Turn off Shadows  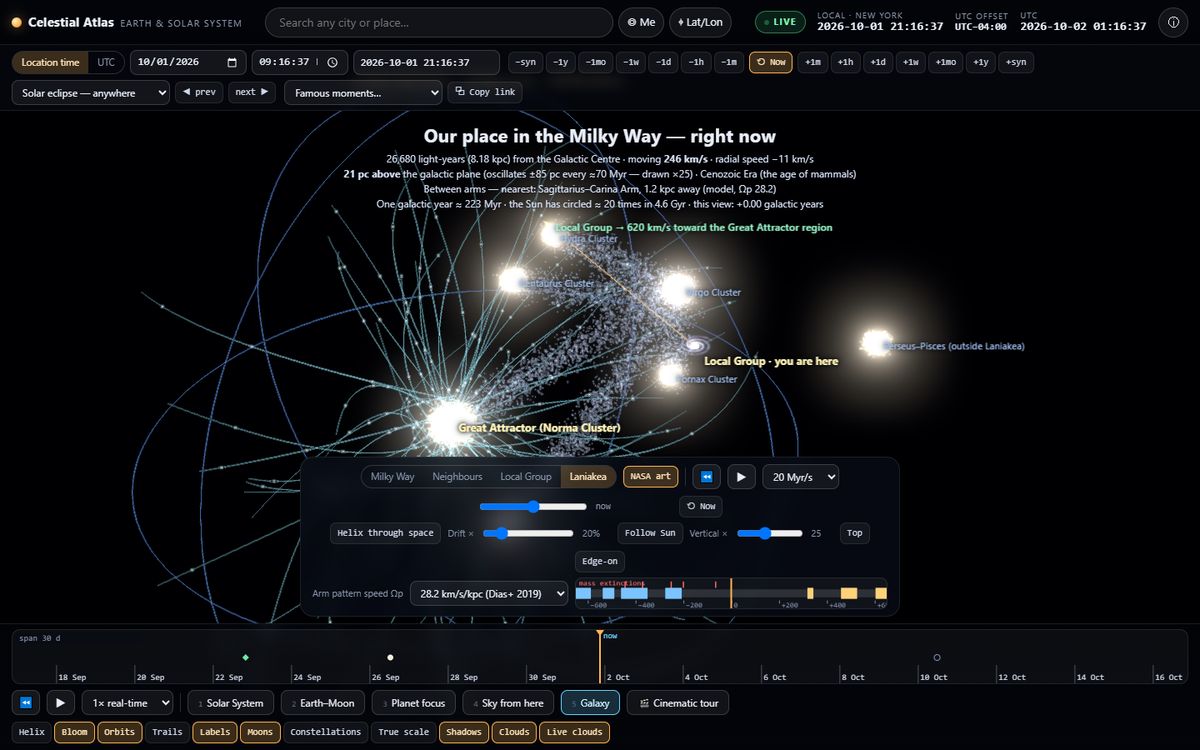tap(464, 732)
